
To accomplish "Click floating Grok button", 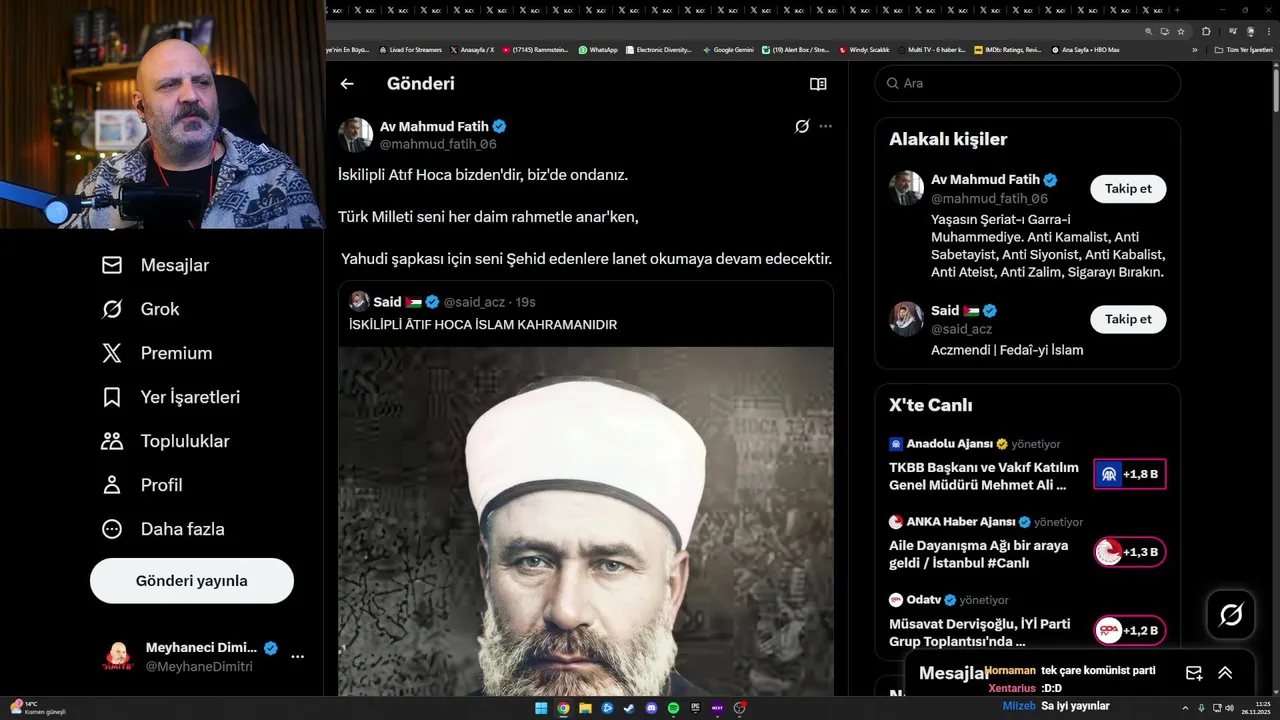I will pyautogui.click(x=1231, y=615).
